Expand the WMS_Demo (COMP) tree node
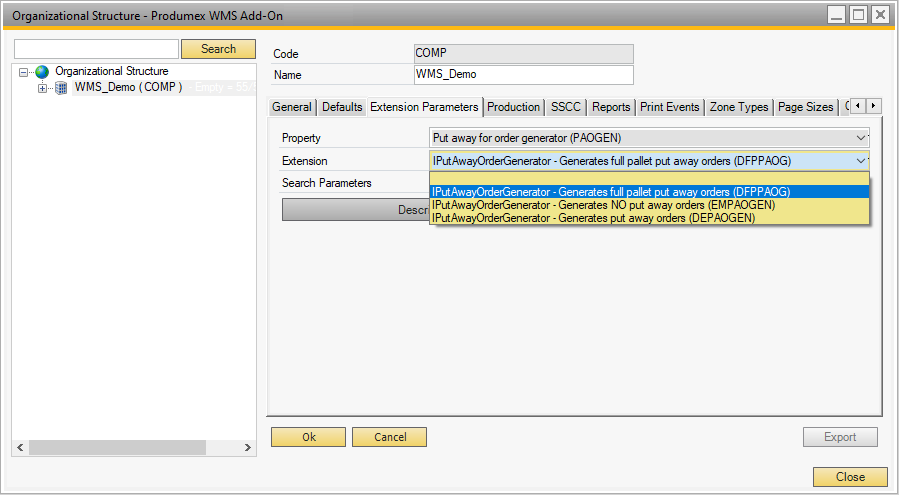899x495 pixels. pos(42,88)
